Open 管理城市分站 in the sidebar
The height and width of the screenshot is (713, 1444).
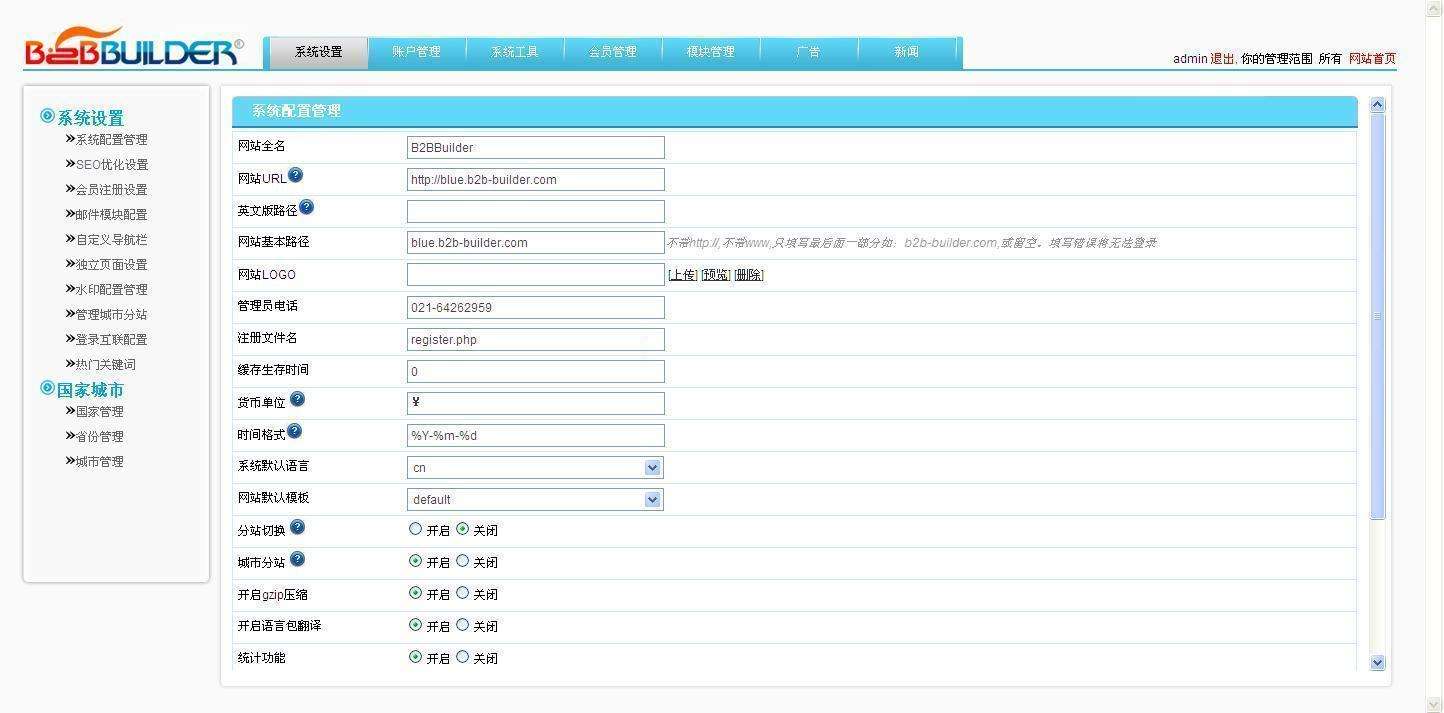[x=111, y=315]
